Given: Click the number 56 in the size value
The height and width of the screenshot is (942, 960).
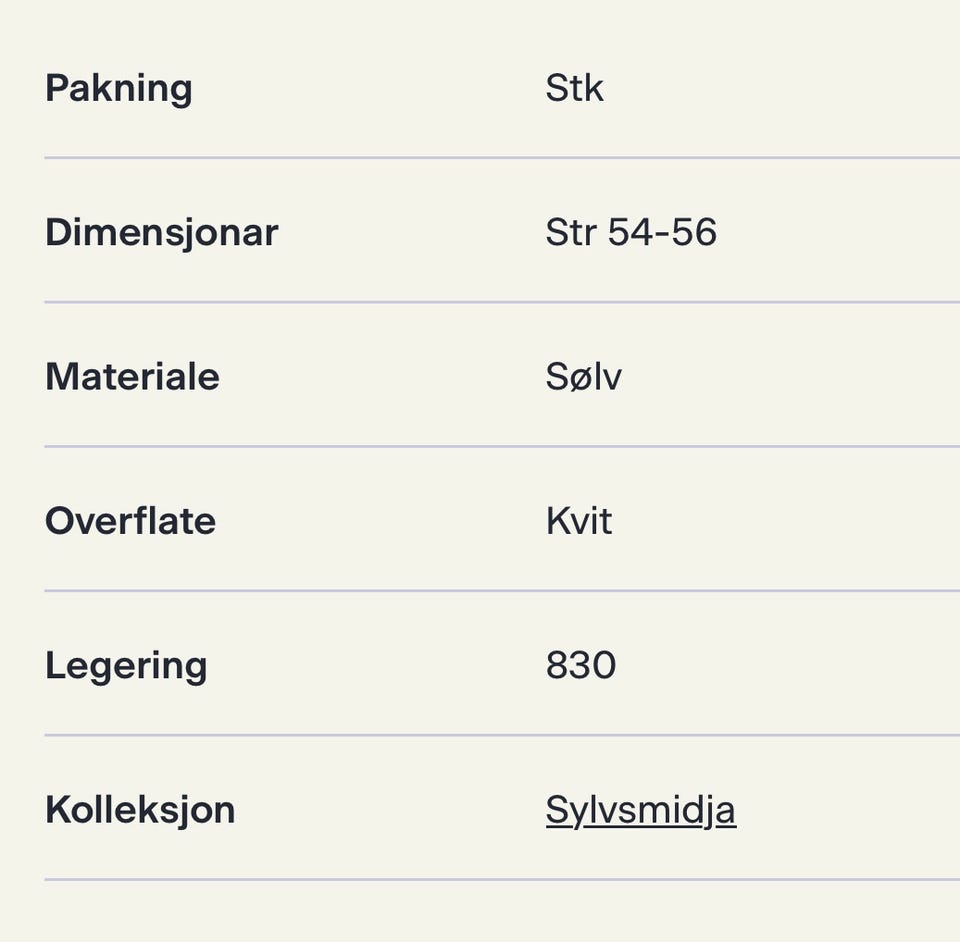Looking at the screenshot, I should (694, 232).
